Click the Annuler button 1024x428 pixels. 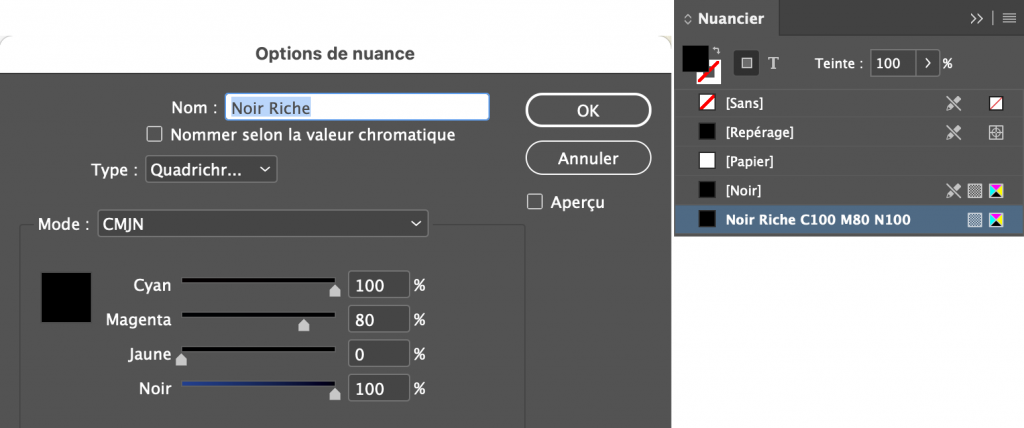coord(588,158)
